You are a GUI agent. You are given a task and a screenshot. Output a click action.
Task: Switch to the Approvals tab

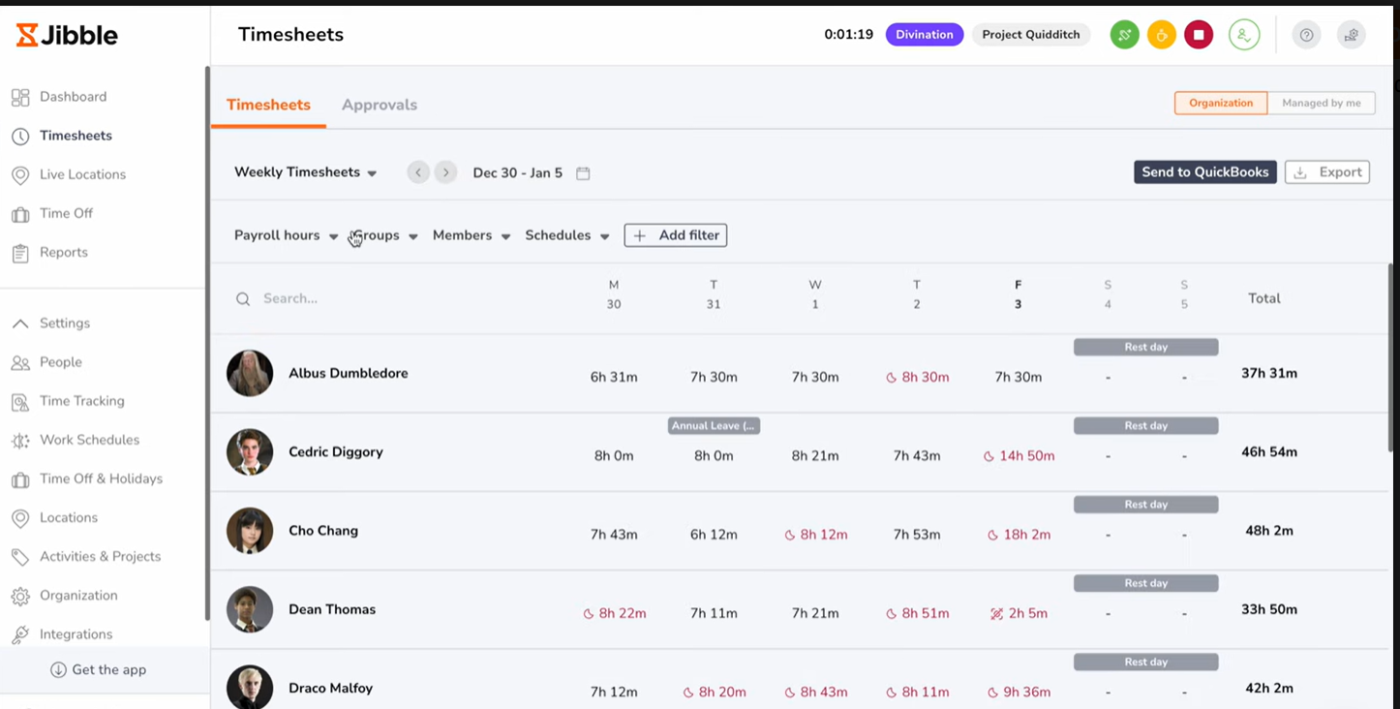[x=379, y=105]
